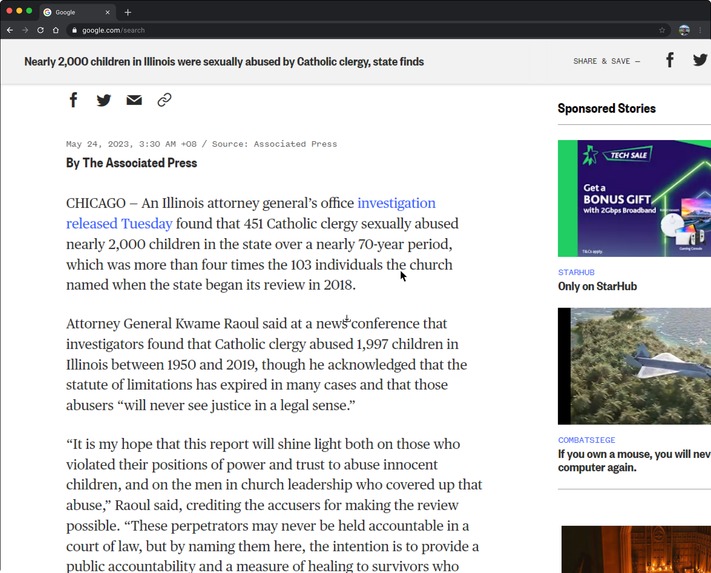711x573 pixels.
Task: Share article on Twitter below header
Action: click(104, 100)
